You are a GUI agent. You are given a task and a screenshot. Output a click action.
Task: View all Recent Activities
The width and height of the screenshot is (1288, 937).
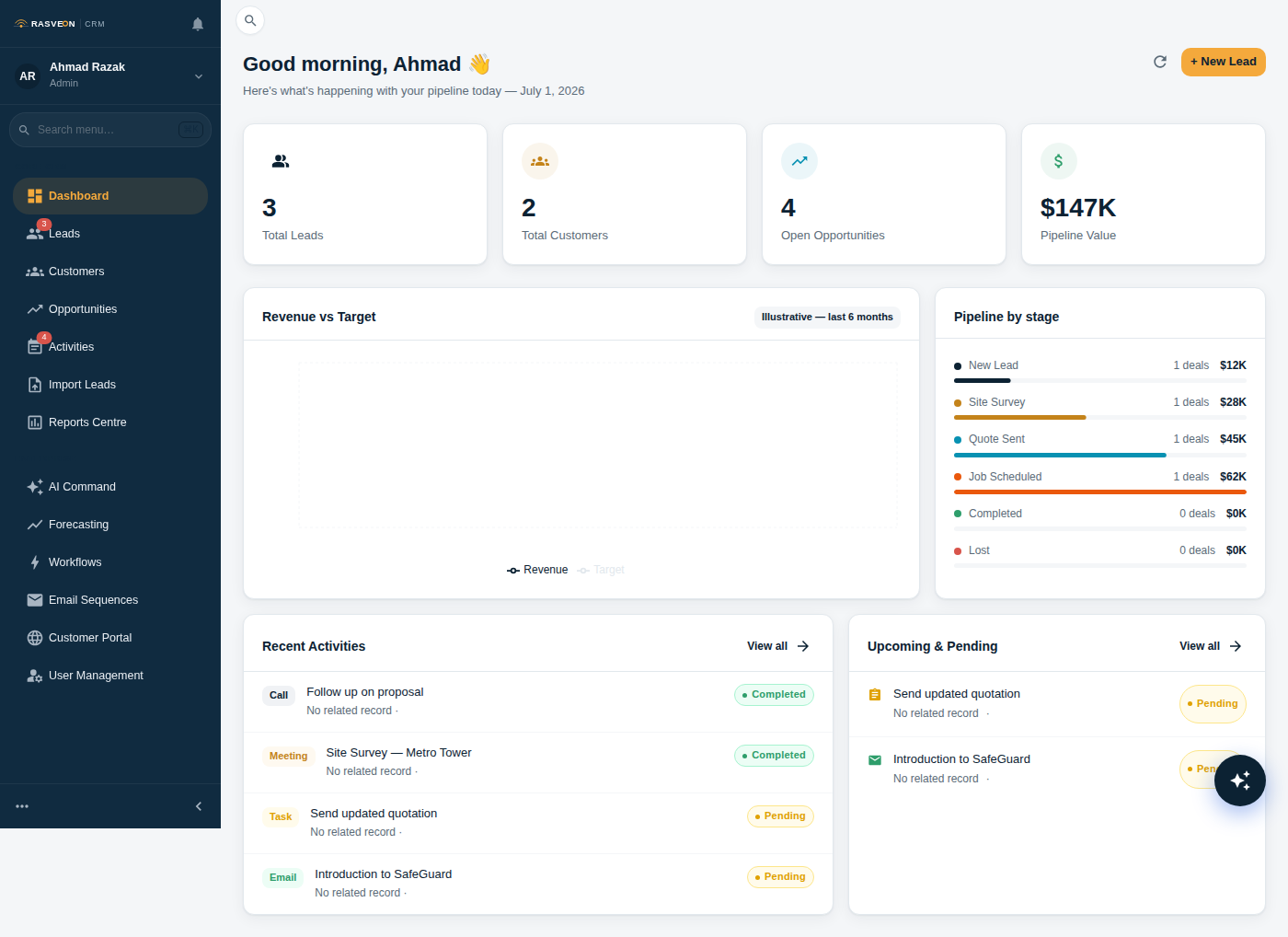pyautogui.click(x=778, y=646)
